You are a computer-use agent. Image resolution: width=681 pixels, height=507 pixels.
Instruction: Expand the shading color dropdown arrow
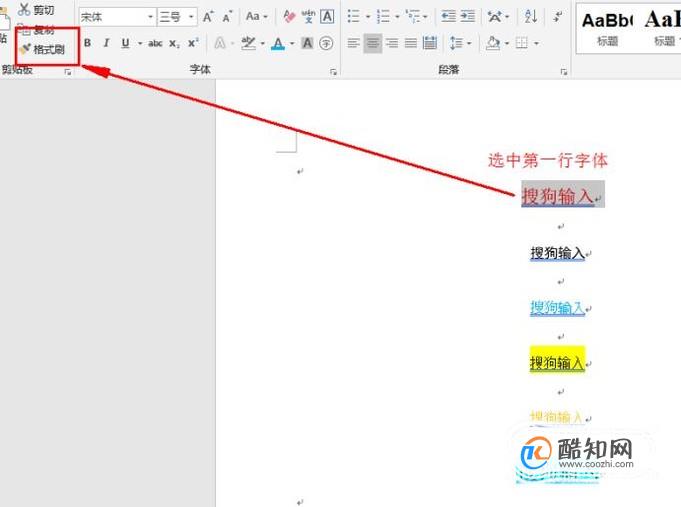tap(507, 43)
